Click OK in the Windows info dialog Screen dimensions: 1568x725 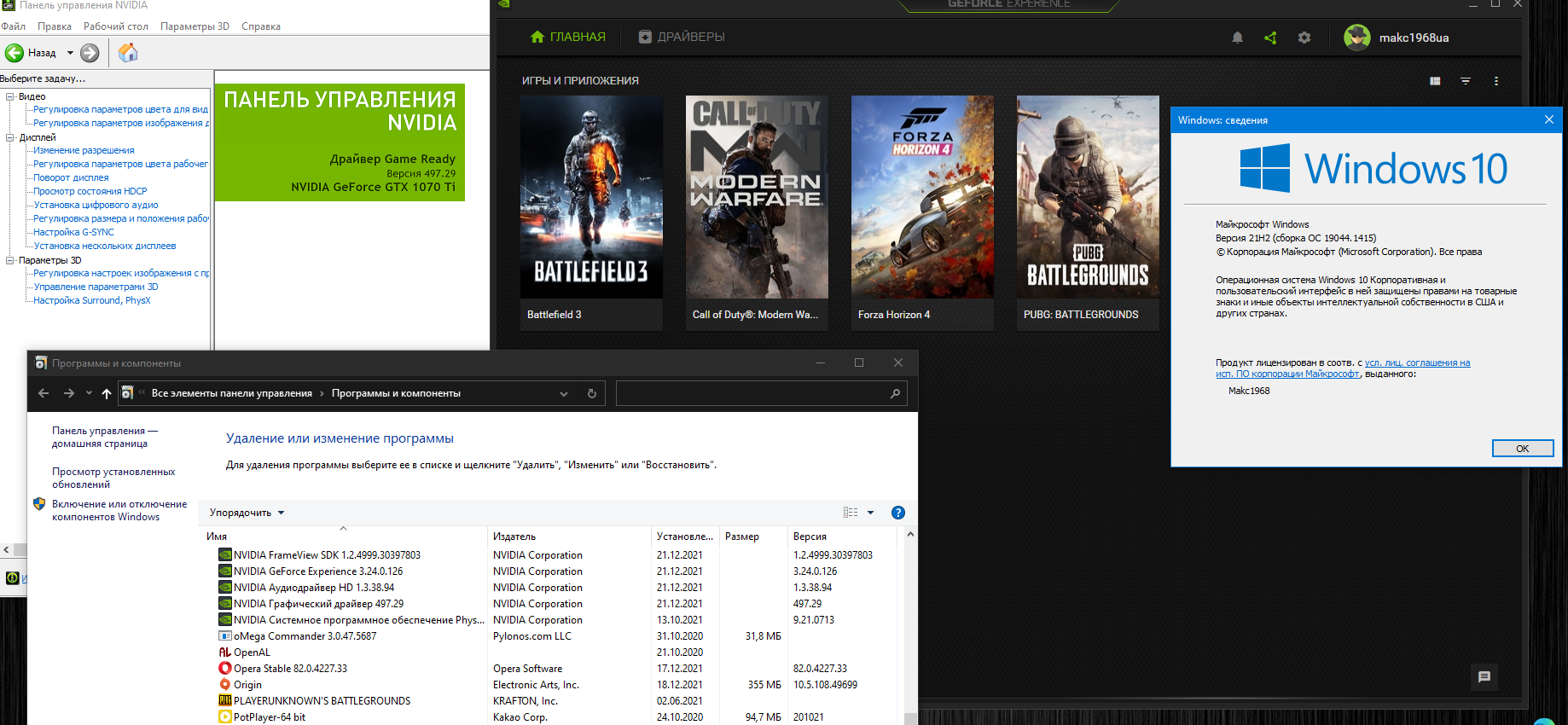pyautogui.click(x=1523, y=449)
